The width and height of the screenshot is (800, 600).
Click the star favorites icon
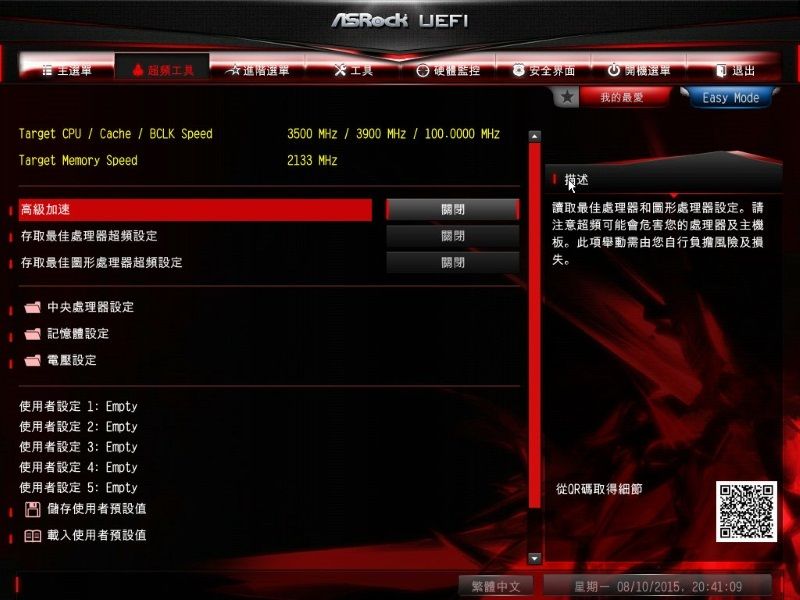[567, 97]
